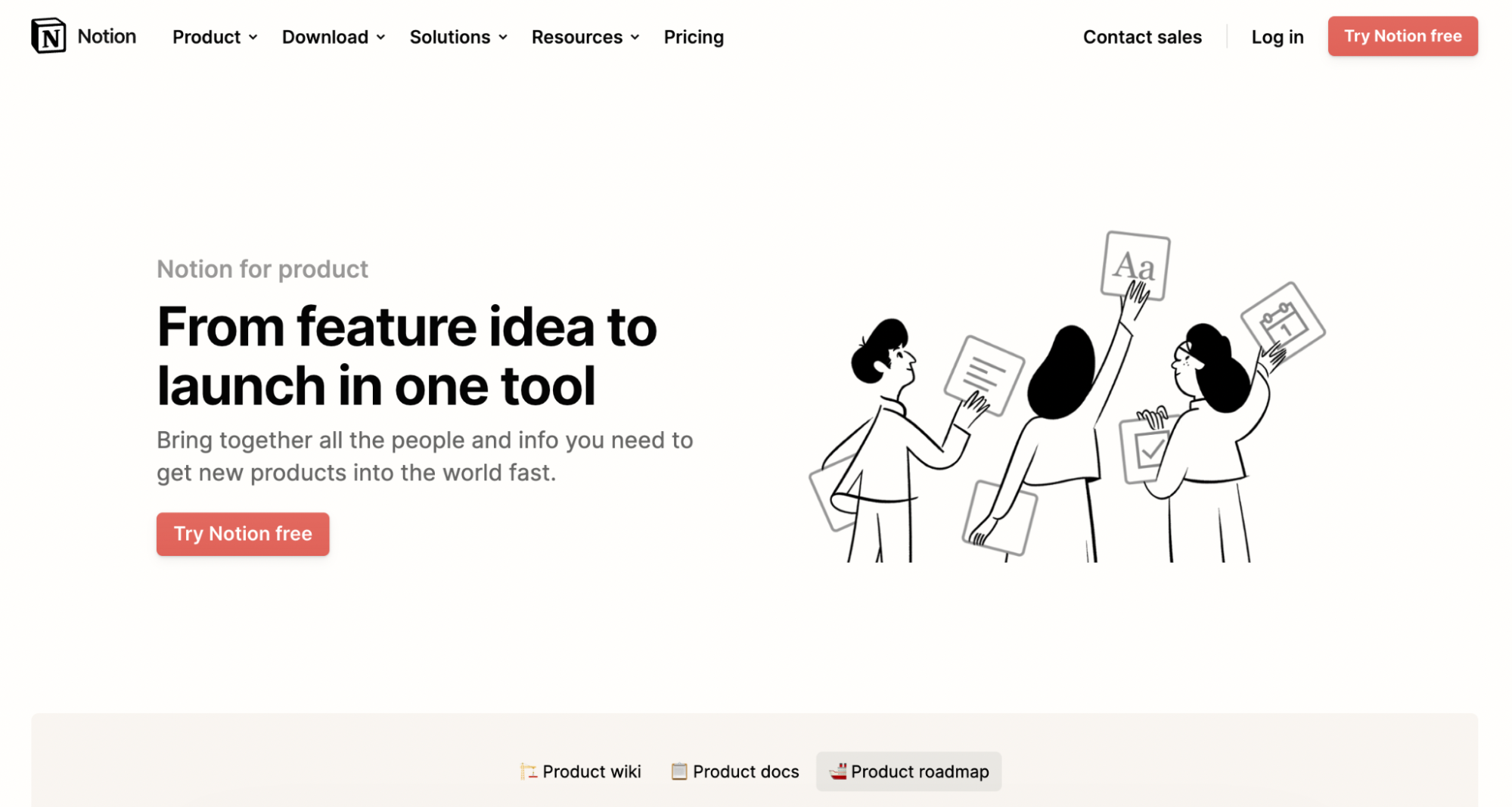Switch to the Product wiki tab
Image resolution: width=1512 pixels, height=807 pixels.
(x=581, y=771)
